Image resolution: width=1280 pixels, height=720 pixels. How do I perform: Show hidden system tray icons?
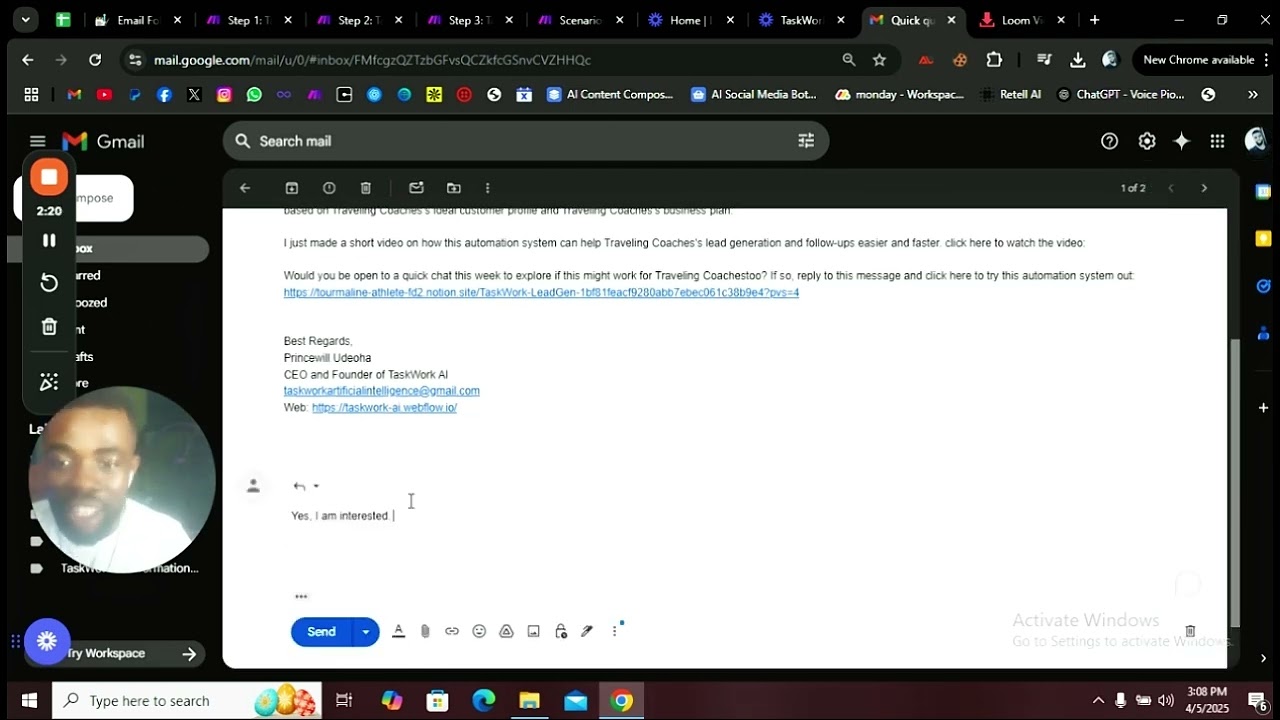[1098, 700]
